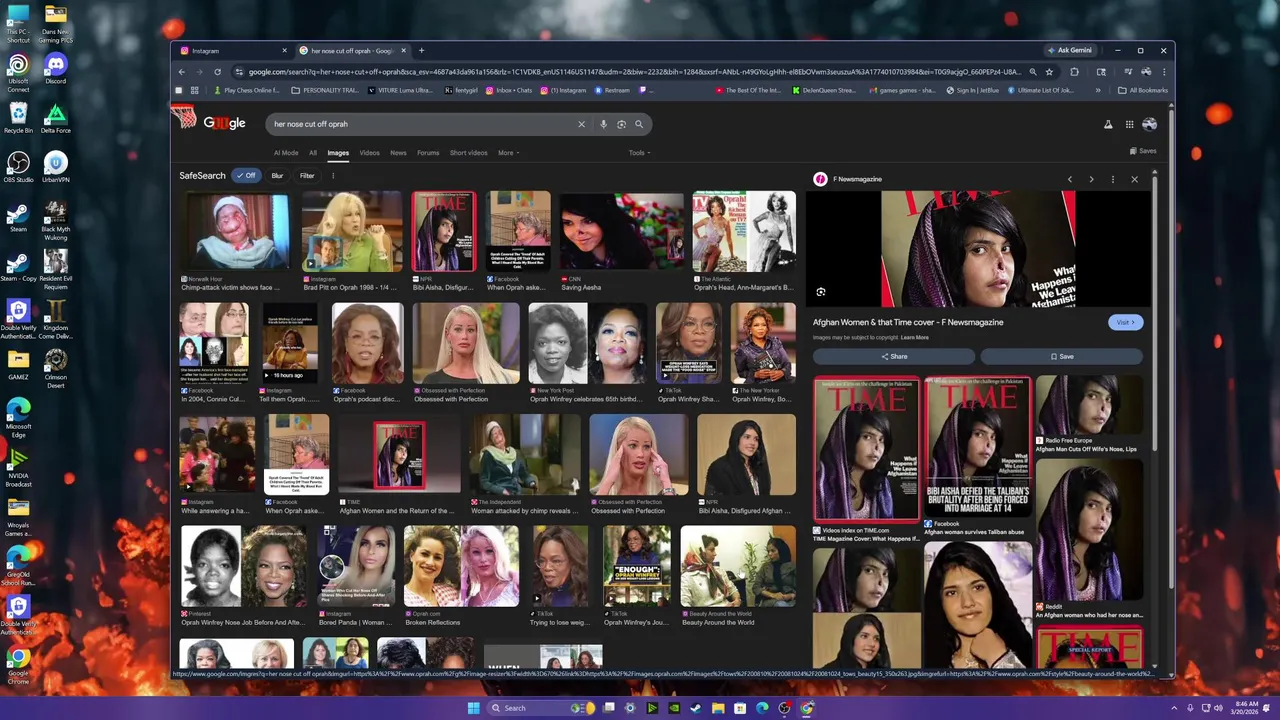Click the magnifying glass search button
The width and height of the screenshot is (1280, 720).
pyautogui.click(x=639, y=124)
